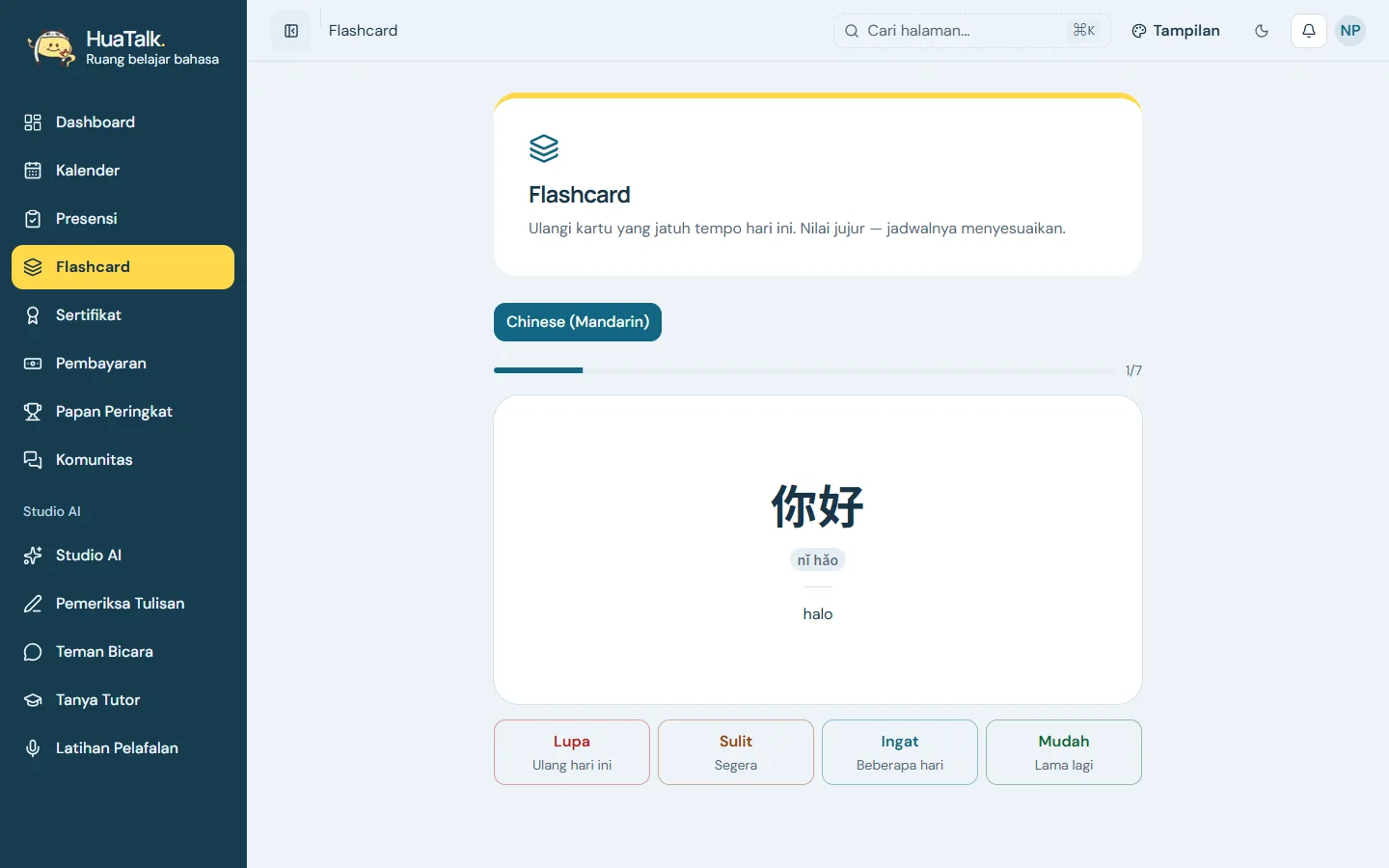The height and width of the screenshot is (868, 1389).
Task: Select the Flashcard item in the sidebar
Action: (x=123, y=267)
